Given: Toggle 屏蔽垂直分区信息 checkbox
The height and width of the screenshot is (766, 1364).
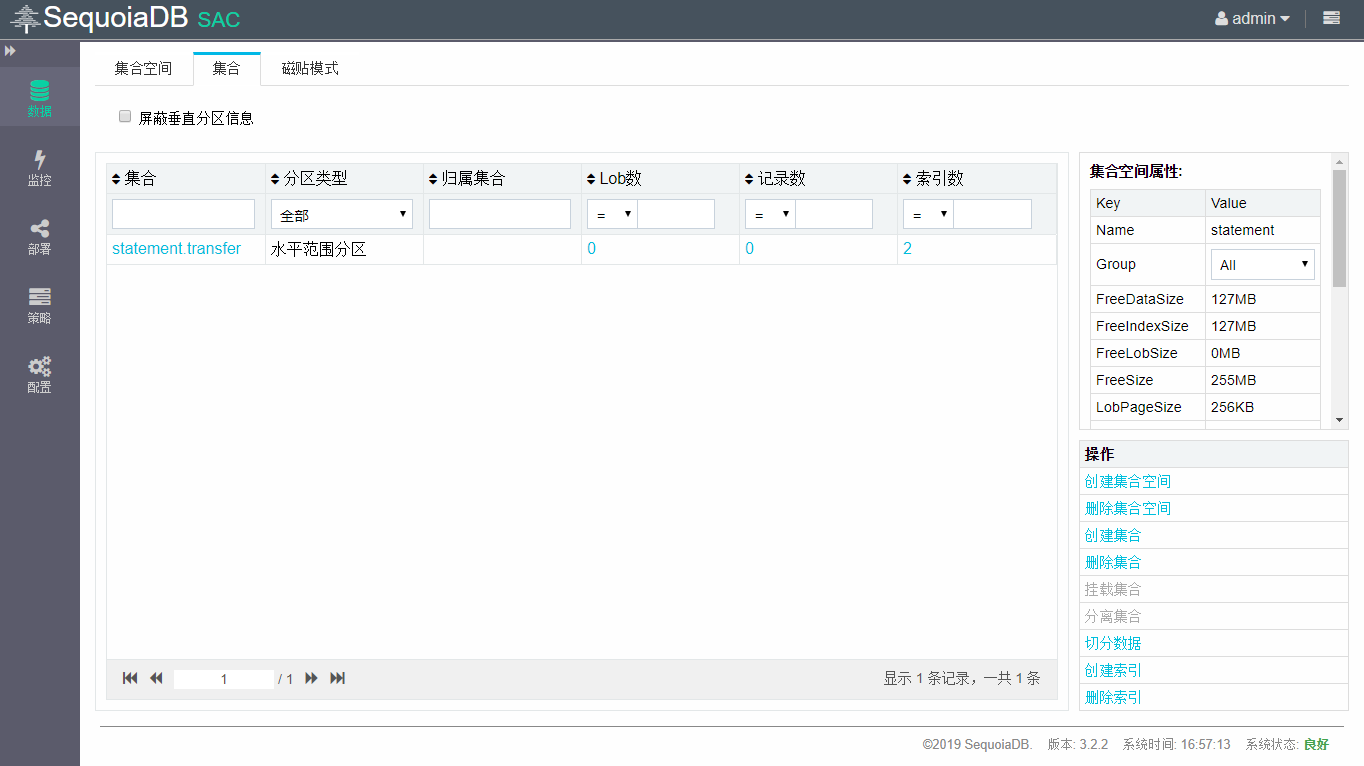Looking at the screenshot, I should (125, 116).
